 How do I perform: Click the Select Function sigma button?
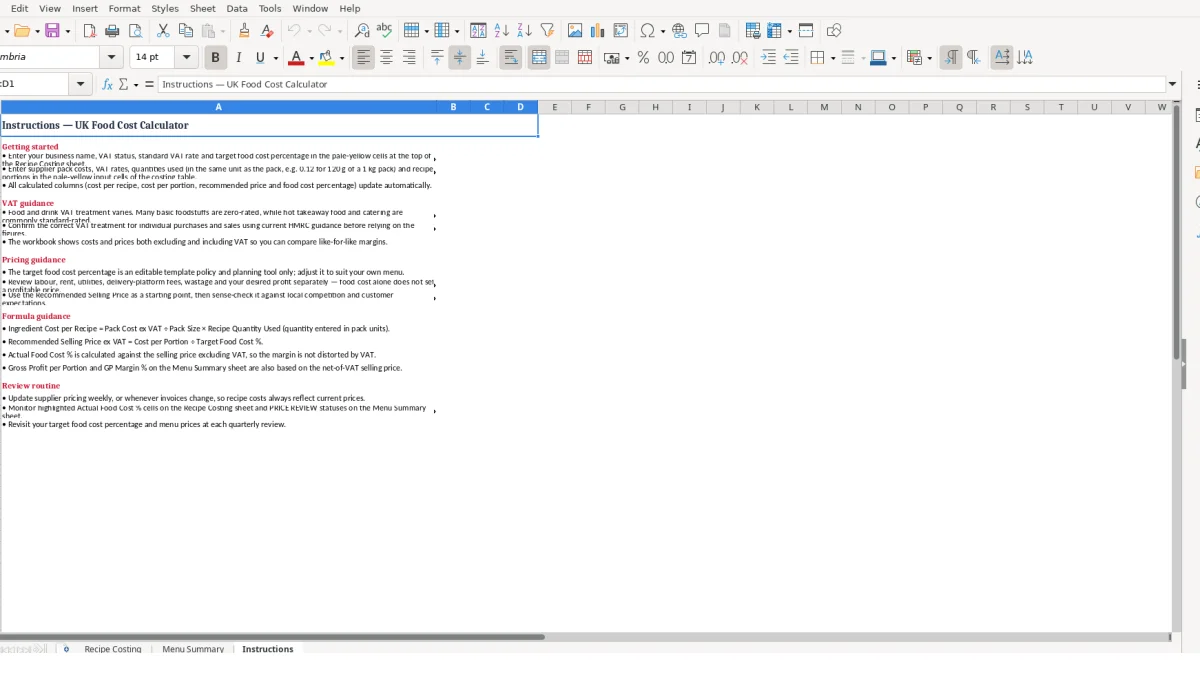point(124,84)
